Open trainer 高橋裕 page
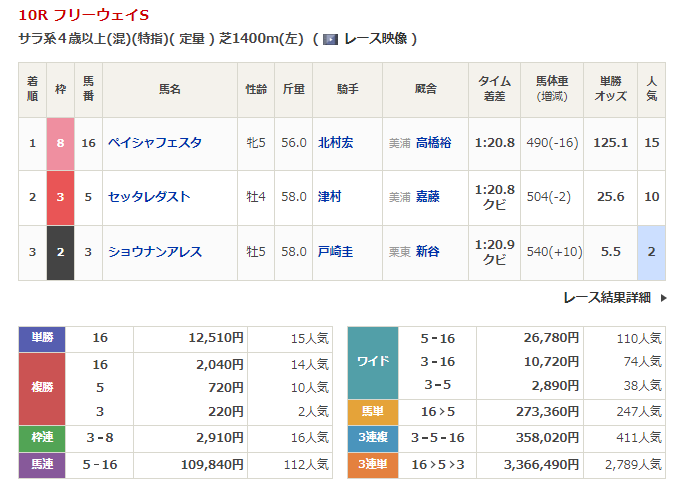The image size is (685, 485). pos(433,143)
